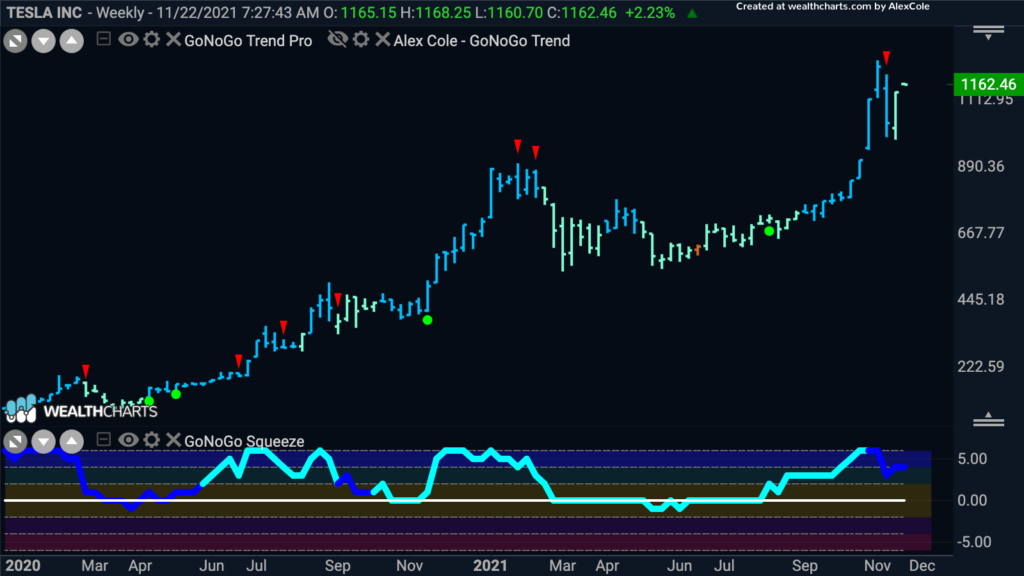1024x576 pixels.
Task: Remove the GoNoGo Trend Pro indicator
Action: [x=173, y=39]
